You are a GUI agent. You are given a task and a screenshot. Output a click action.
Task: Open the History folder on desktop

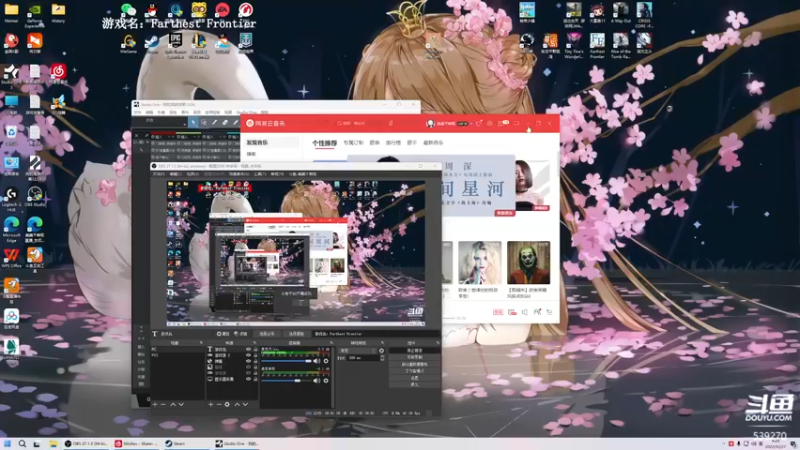(58, 13)
